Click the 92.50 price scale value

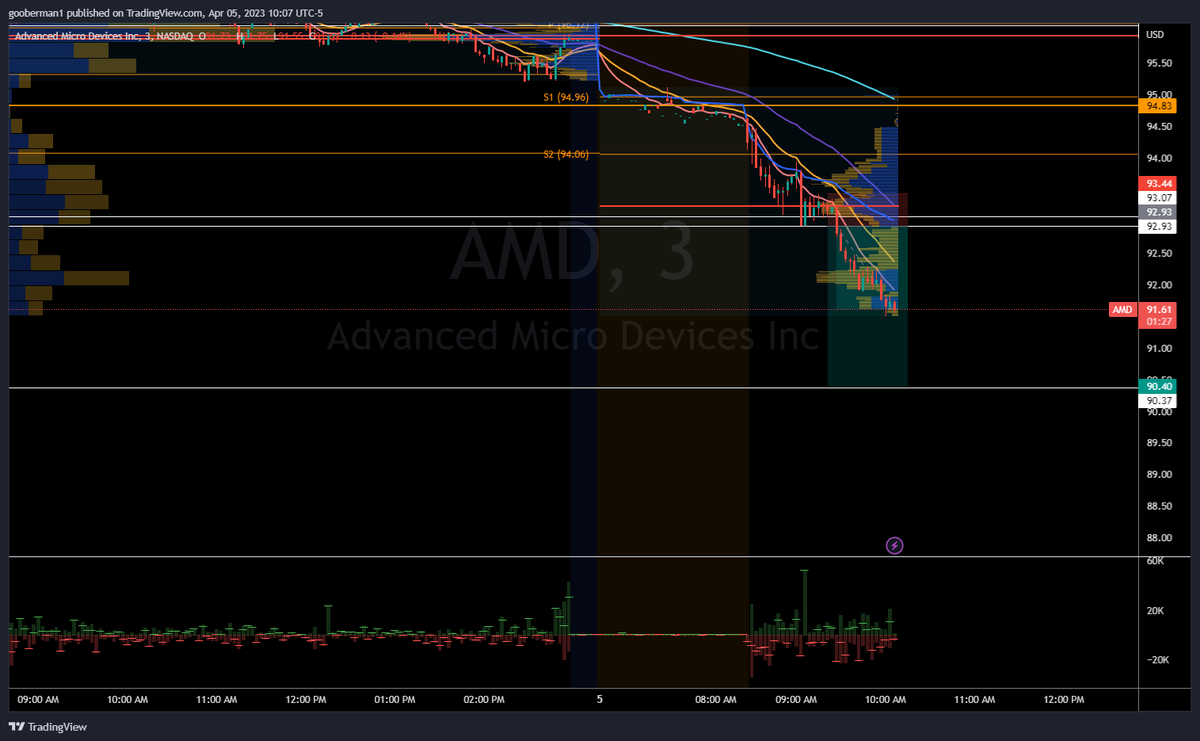click(x=1160, y=253)
